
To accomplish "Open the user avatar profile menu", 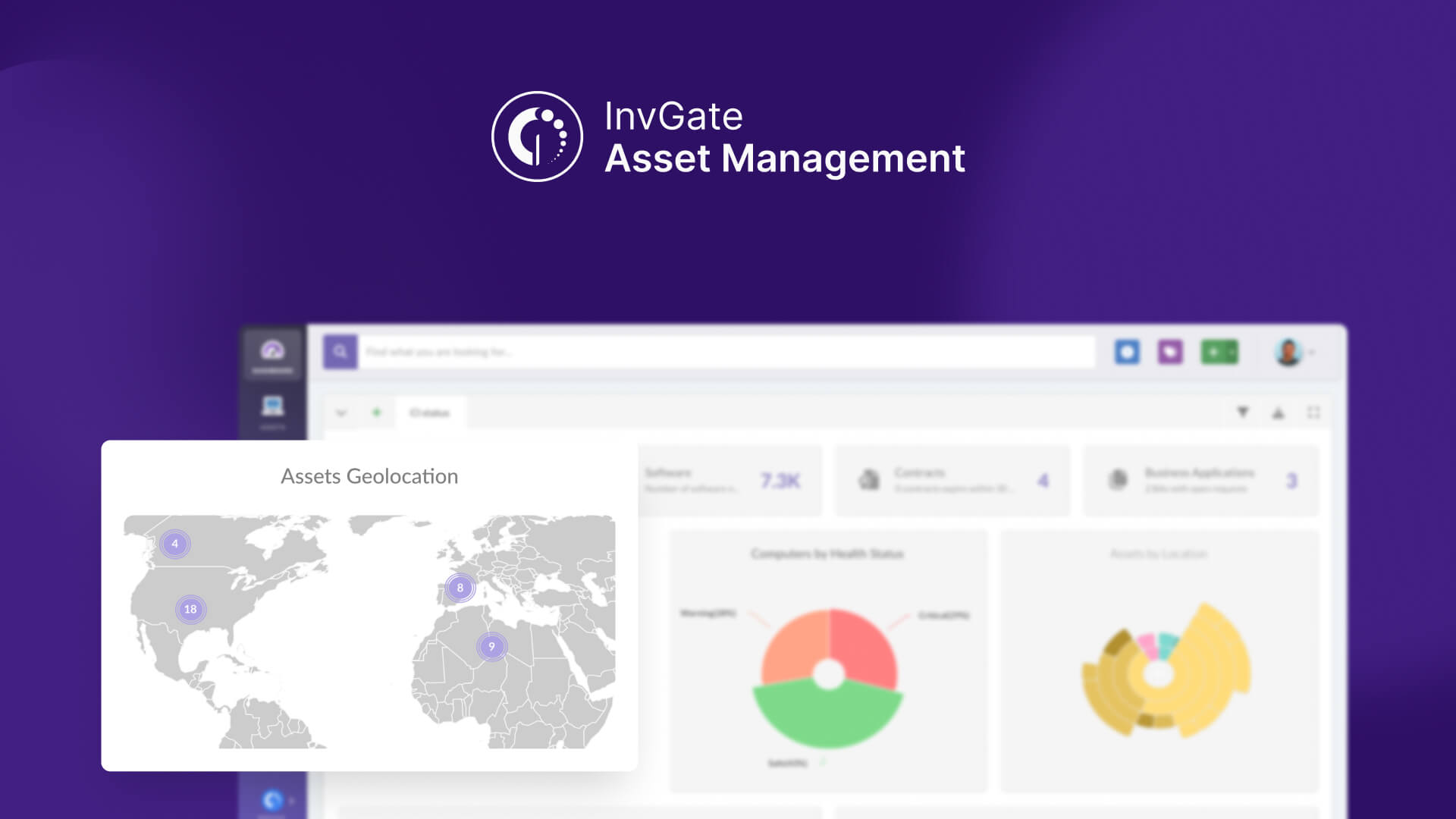I will click(x=1288, y=352).
